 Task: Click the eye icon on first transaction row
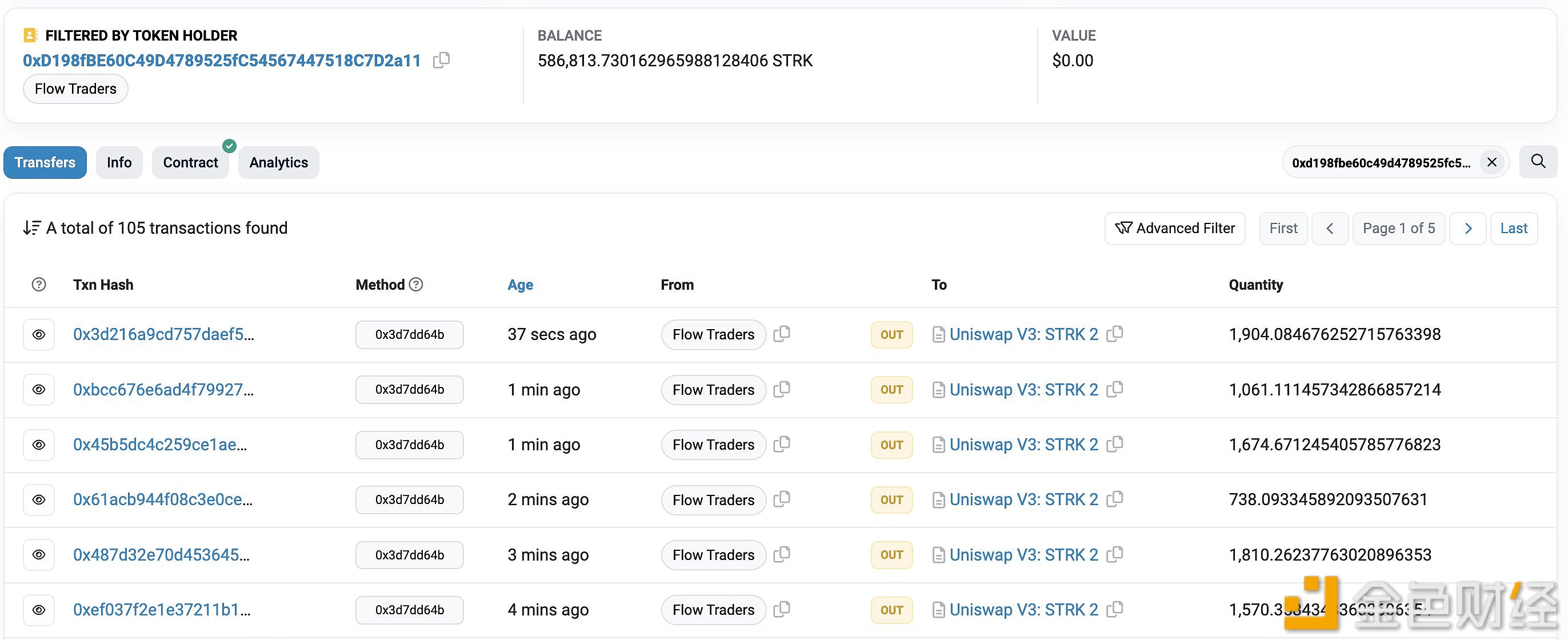pyautogui.click(x=39, y=334)
